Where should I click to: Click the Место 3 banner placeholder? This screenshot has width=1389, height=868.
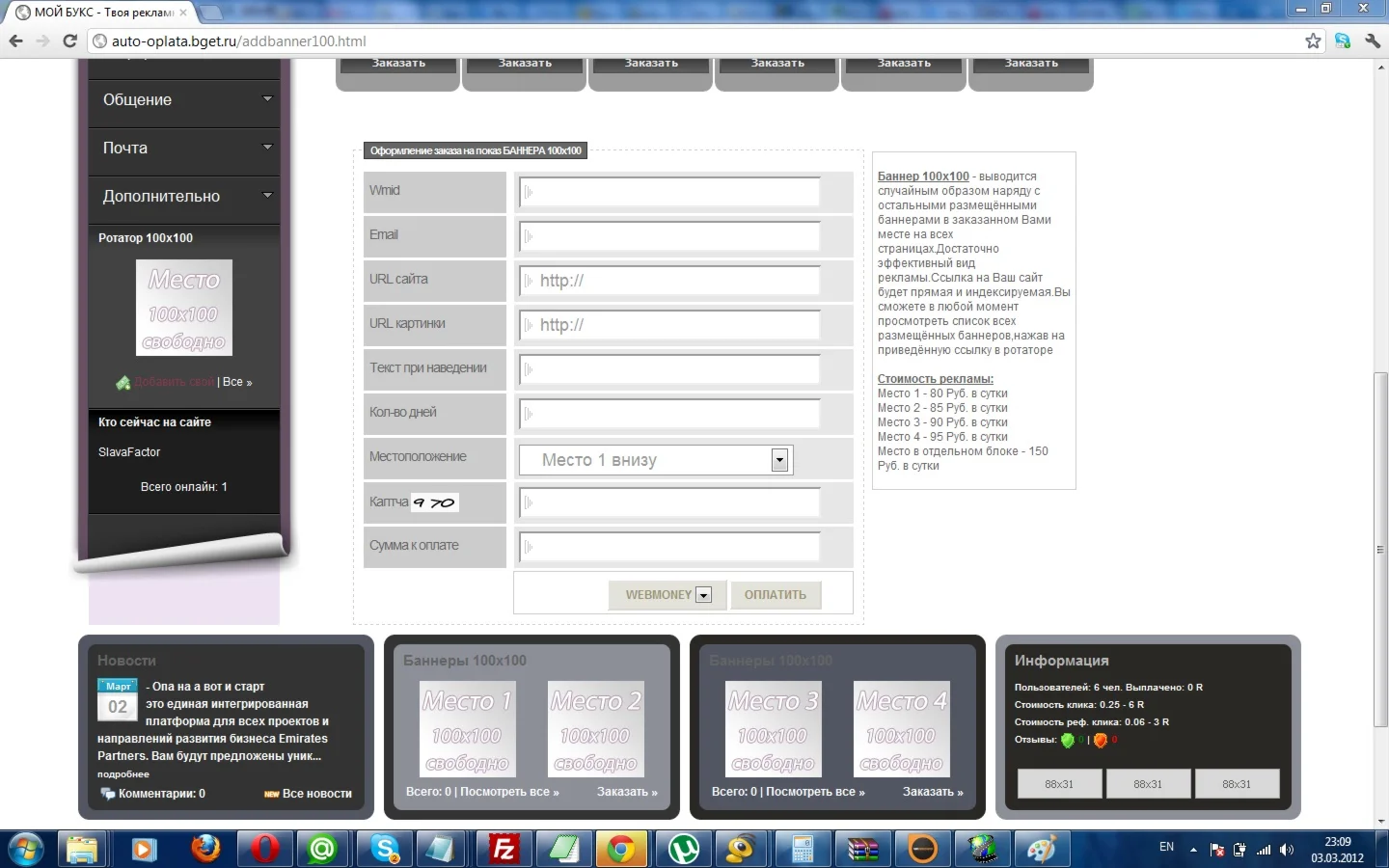pos(773,730)
